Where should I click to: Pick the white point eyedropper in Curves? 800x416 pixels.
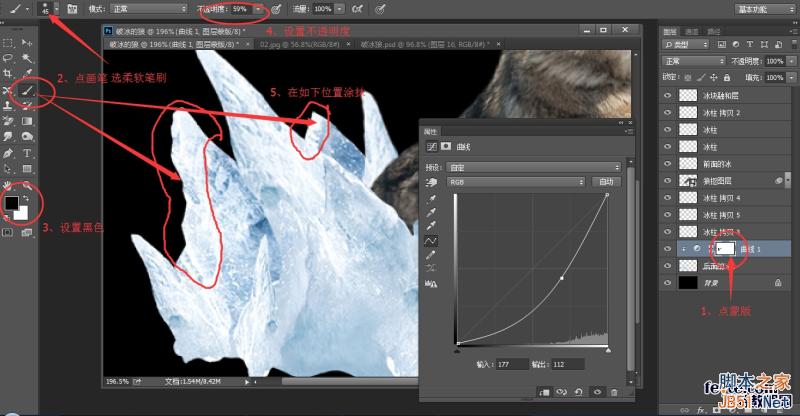click(431, 225)
